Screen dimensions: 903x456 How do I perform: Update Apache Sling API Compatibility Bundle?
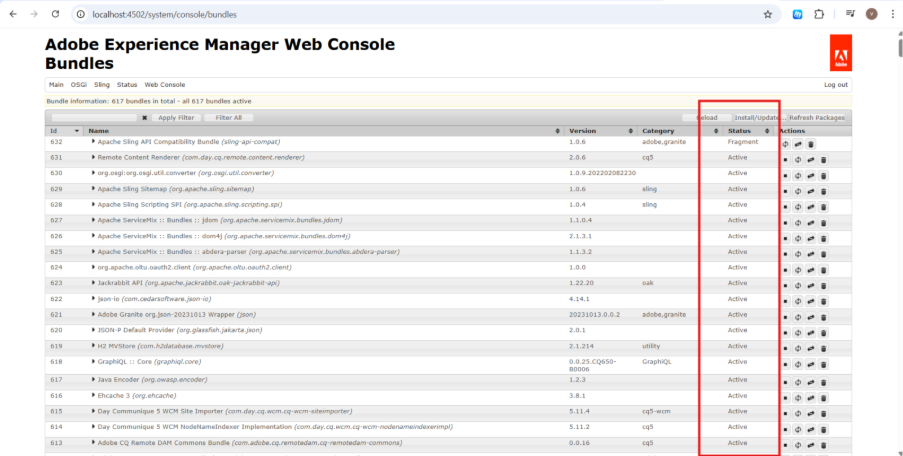coord(798,145)
